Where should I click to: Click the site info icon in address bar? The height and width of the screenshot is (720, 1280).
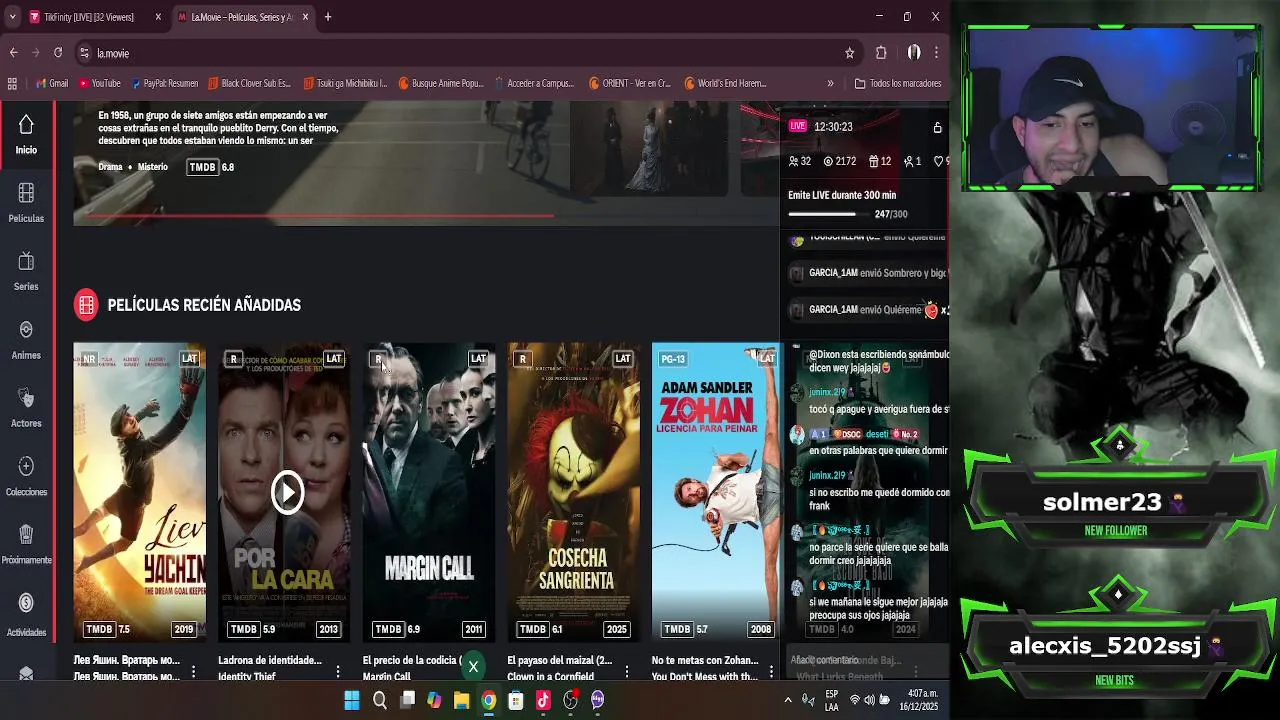[85, 53]
